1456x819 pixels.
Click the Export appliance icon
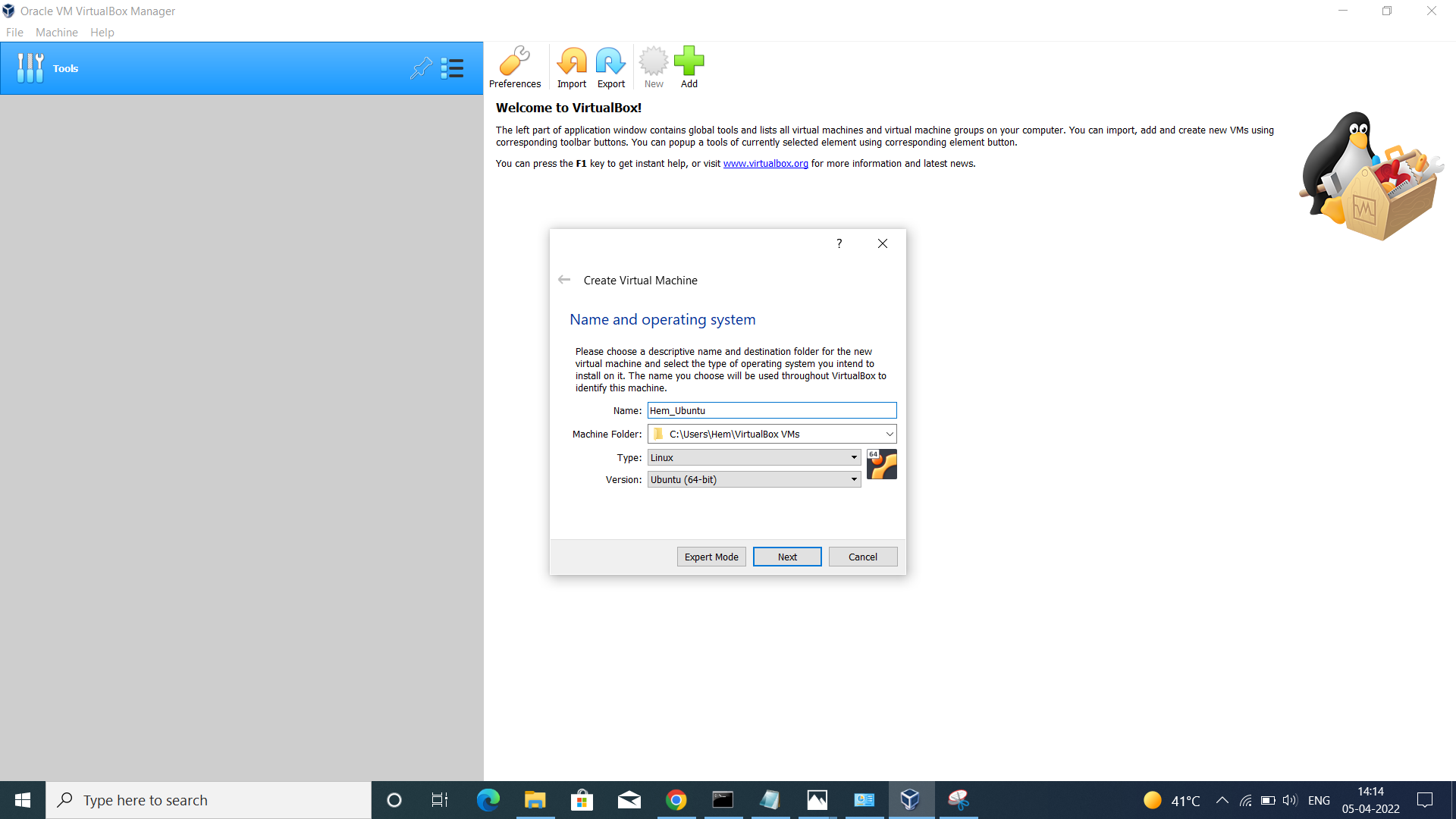pyautogui.click(x=610, y=67)
